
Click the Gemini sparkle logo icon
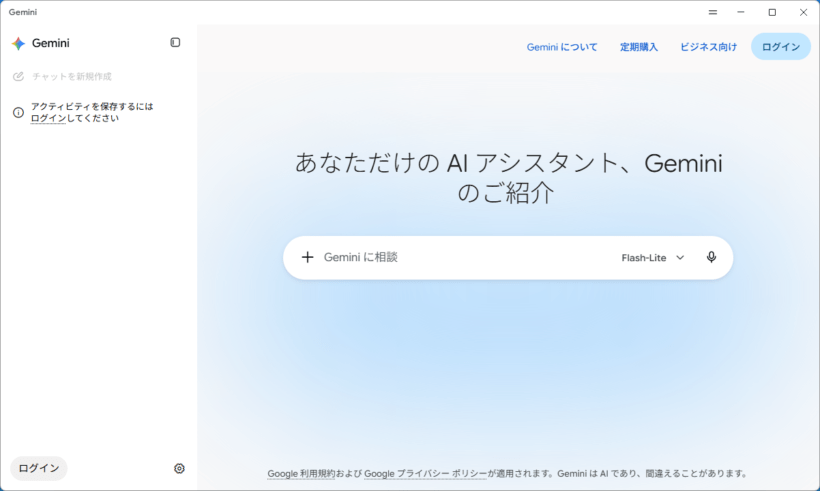[18, 43]
